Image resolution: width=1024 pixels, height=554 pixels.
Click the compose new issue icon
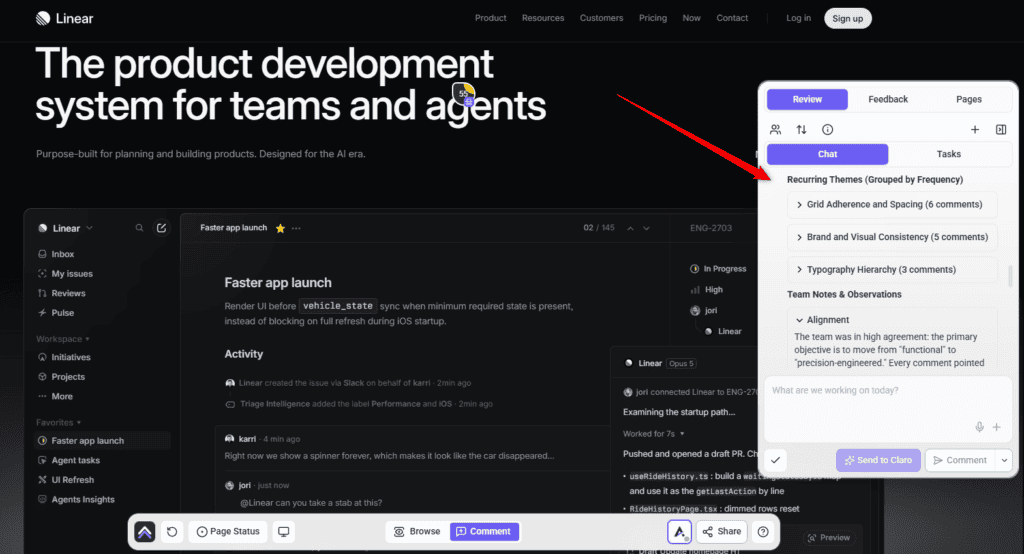161,228
